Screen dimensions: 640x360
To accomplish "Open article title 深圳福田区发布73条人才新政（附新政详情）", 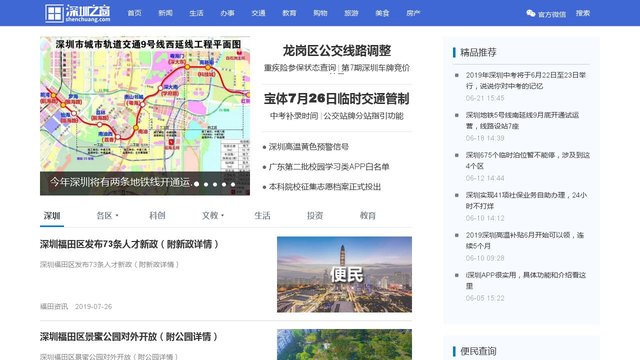I will (130, 244).
